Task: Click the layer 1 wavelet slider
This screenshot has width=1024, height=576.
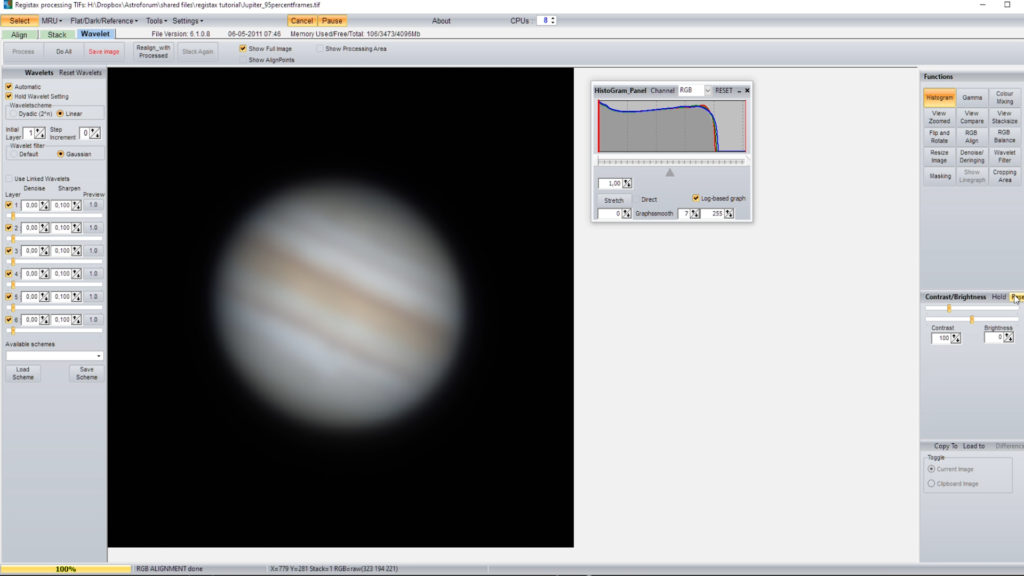Action: point(54,216)
